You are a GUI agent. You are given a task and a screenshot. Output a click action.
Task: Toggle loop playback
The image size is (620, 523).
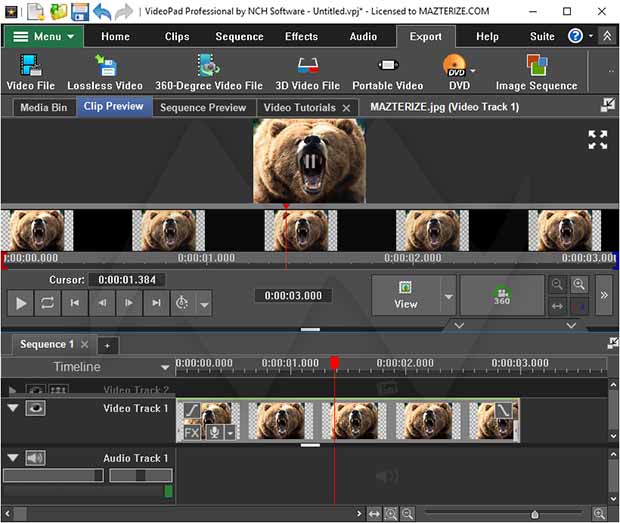tap(47, 303)
